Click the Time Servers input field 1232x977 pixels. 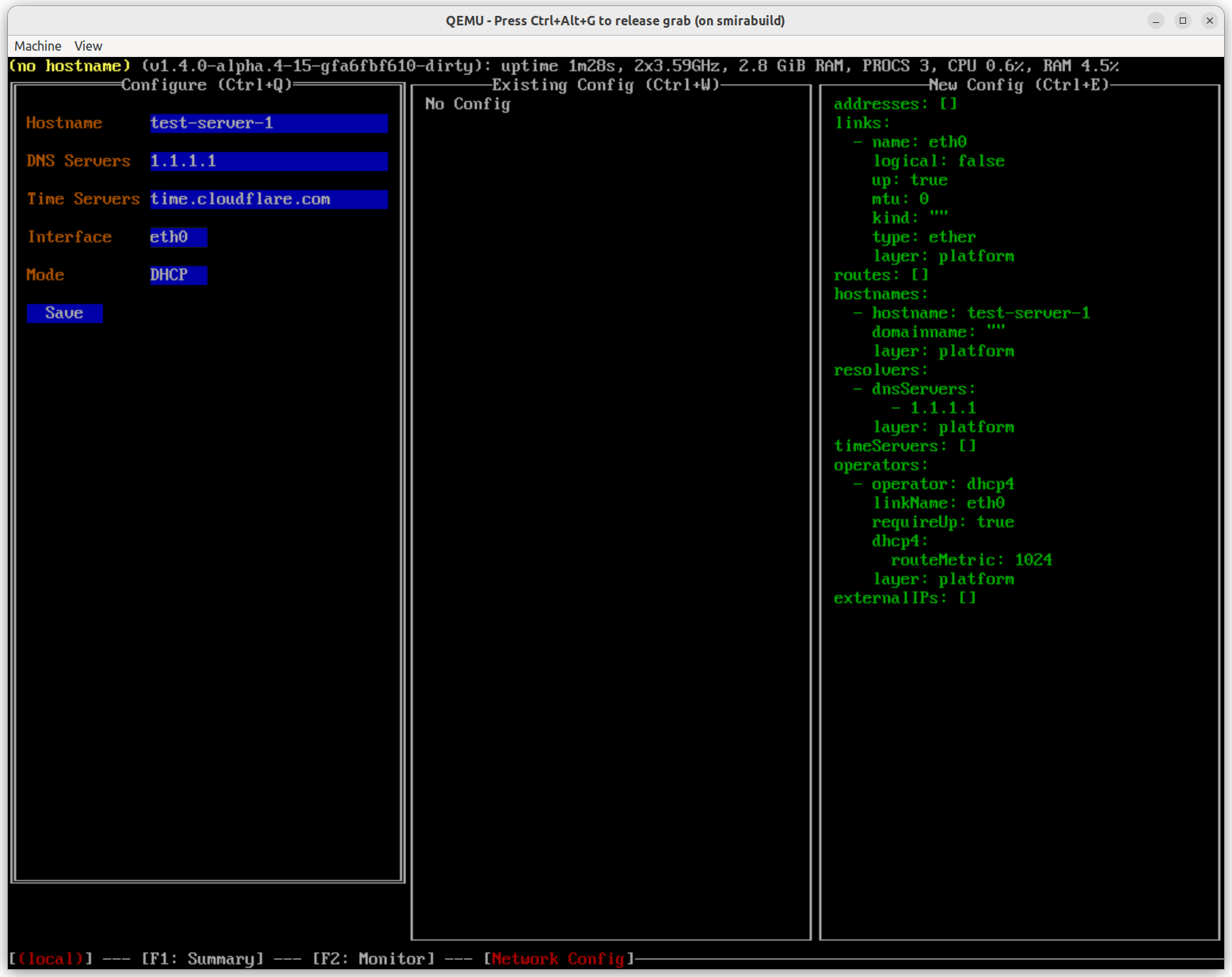tap(268, 199)
